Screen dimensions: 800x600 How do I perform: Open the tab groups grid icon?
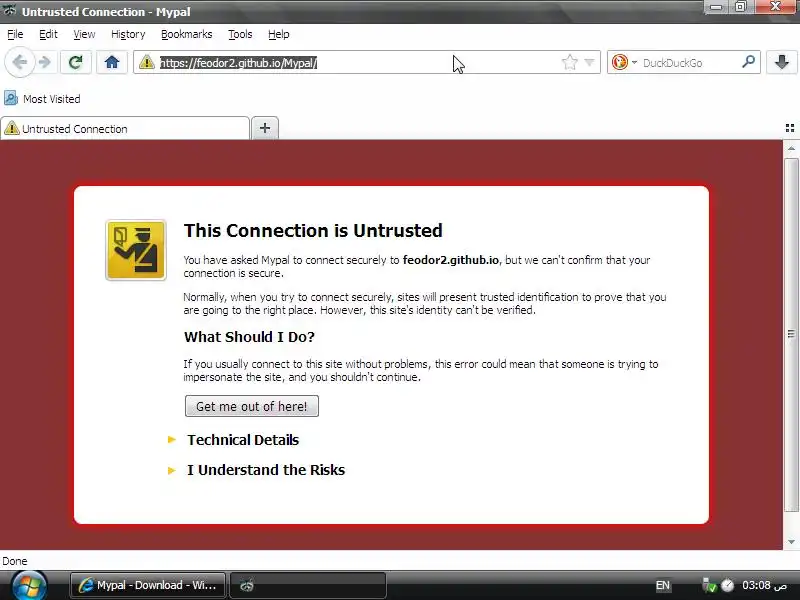pyautogui.click(x=790, y=128)
